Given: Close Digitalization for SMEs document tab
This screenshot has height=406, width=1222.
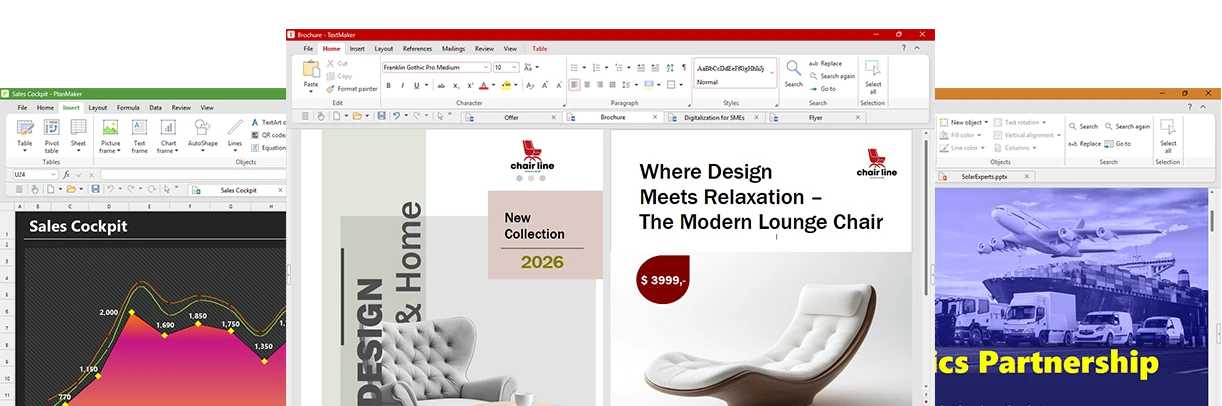Looking at the screenshot, I should 758,117.
